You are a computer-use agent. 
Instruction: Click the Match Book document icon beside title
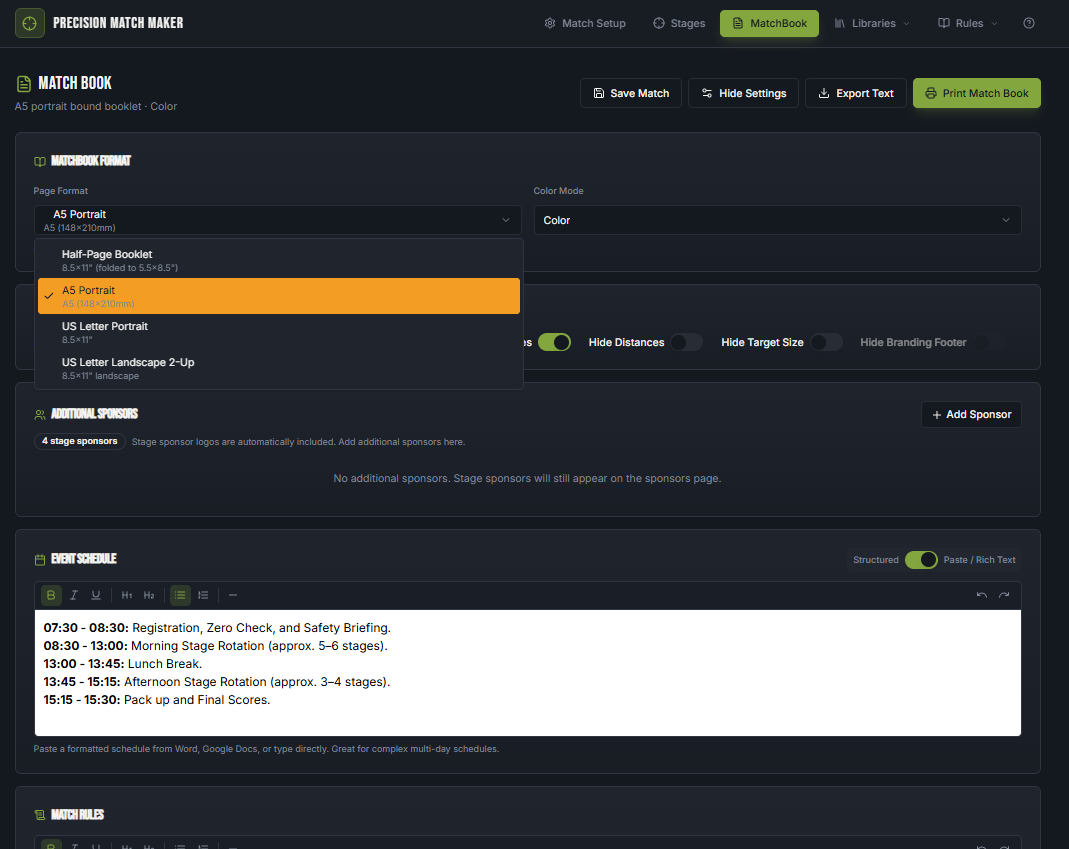point(24,84)
